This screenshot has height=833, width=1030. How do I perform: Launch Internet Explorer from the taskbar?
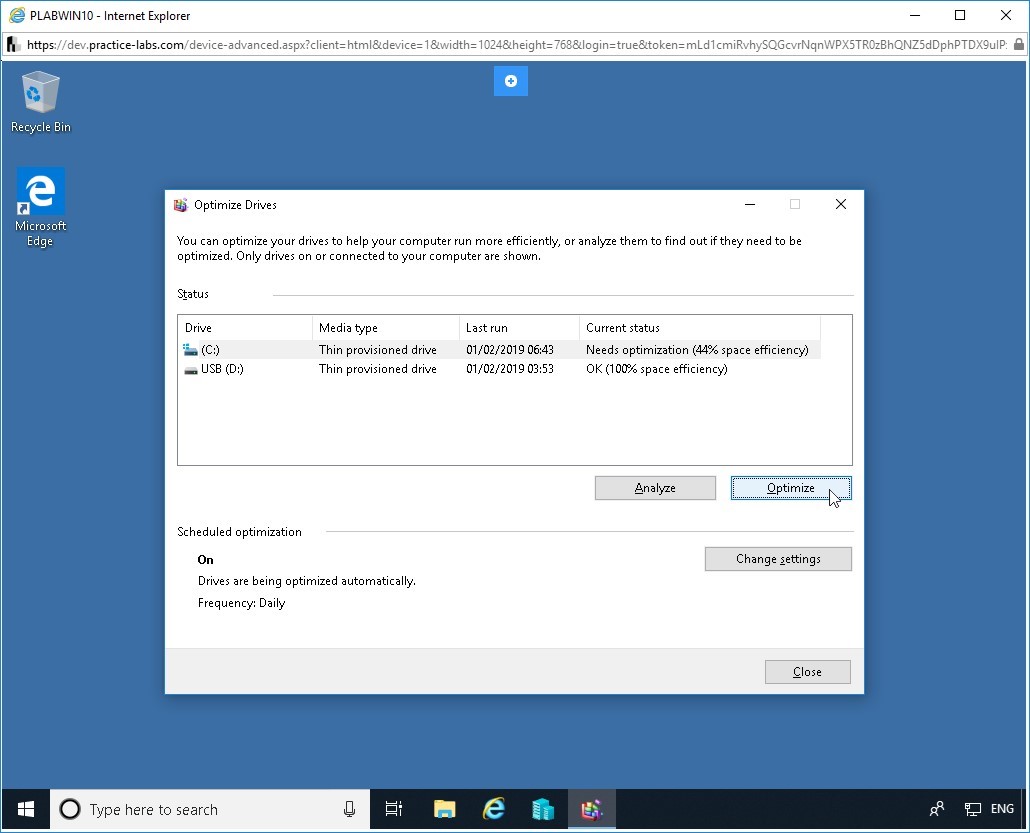494,809
